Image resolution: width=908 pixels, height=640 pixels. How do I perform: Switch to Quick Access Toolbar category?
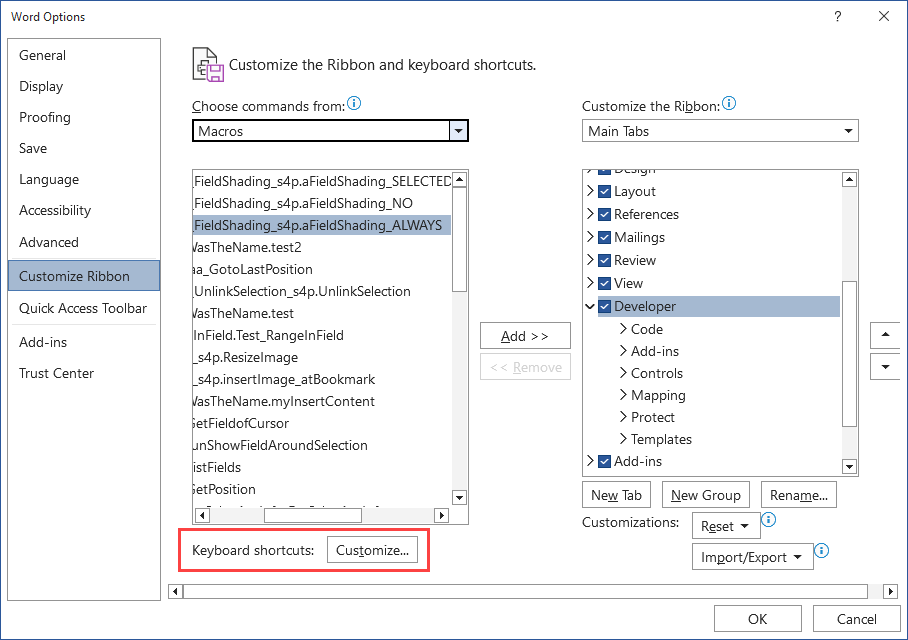(83, 308)
